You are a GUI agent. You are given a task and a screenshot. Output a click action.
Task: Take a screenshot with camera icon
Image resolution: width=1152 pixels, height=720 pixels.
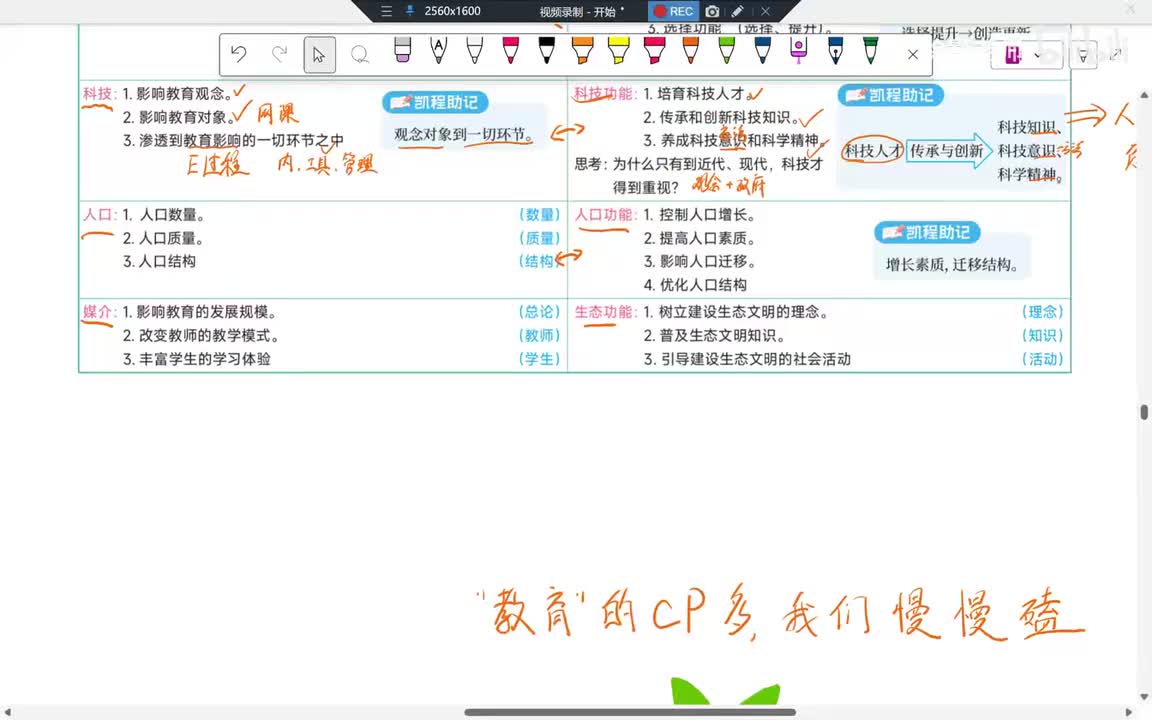click(712, 11)
